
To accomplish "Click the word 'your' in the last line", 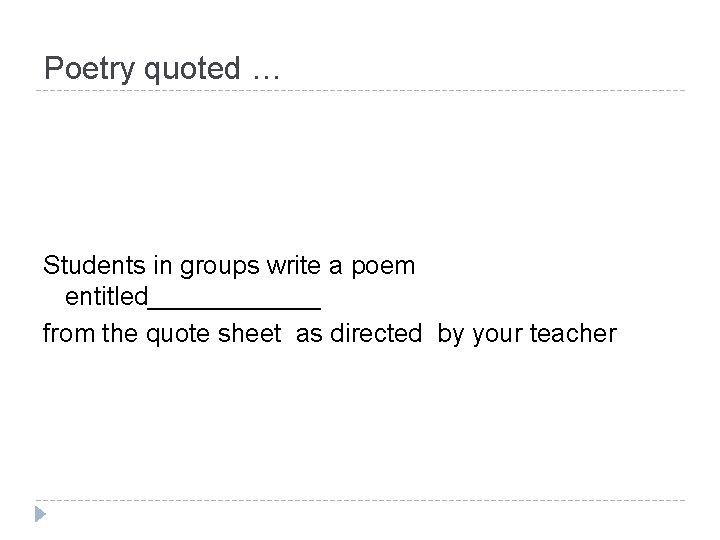I will (493, 334).
